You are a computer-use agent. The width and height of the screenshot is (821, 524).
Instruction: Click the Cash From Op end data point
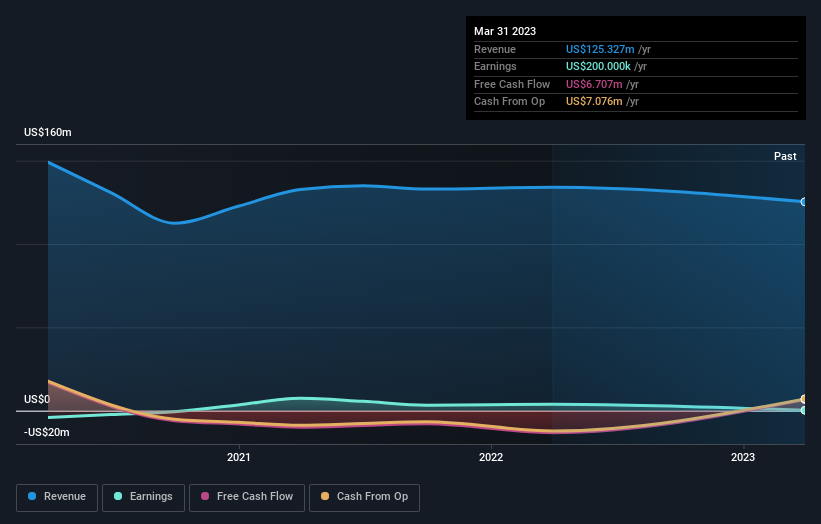[x=804, y=399]
